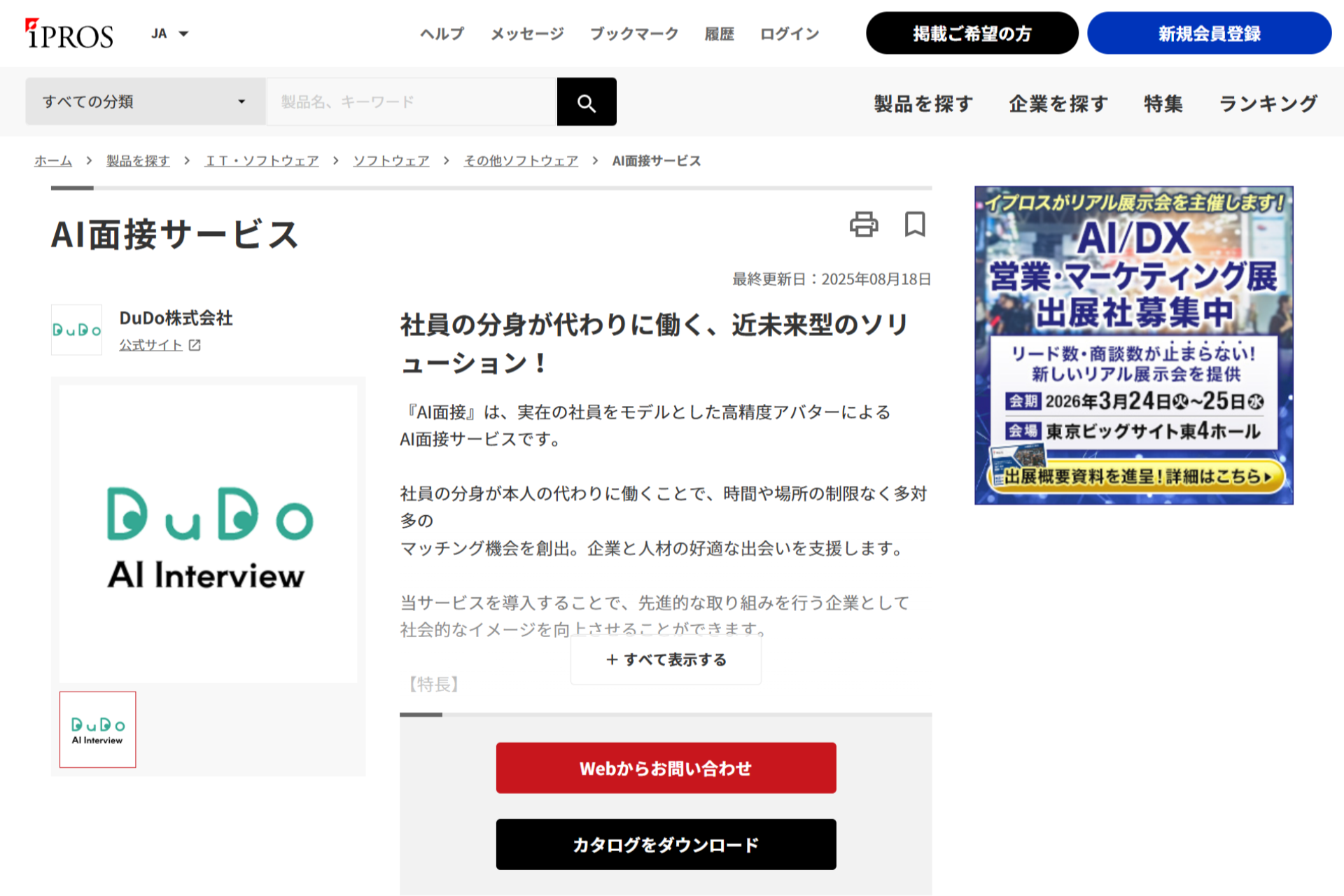This screenshot has width=1344, height=896.
Task: Select the DuDo AI Interview thumbnail
Action: click(98, 729)
